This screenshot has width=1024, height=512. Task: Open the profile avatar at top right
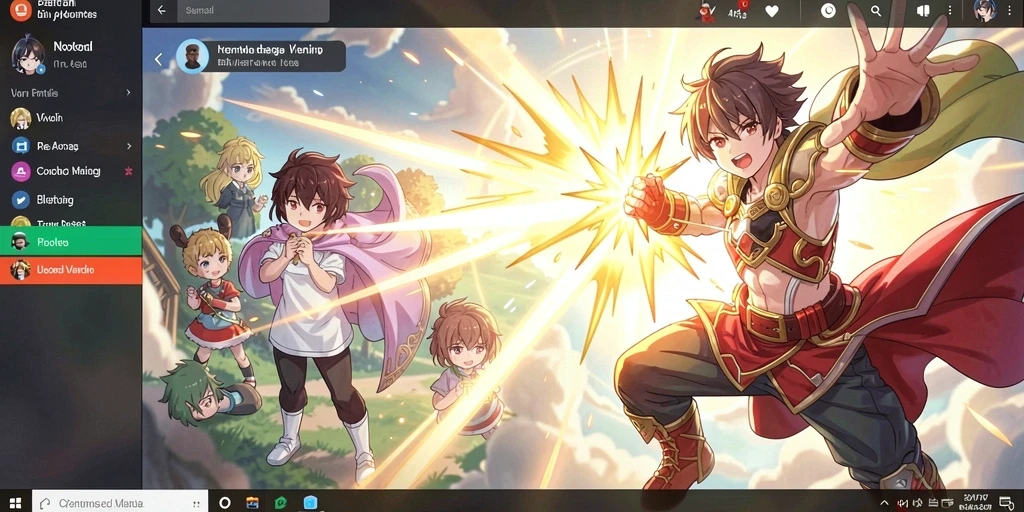pyautogui.click(x=985, y=10)
